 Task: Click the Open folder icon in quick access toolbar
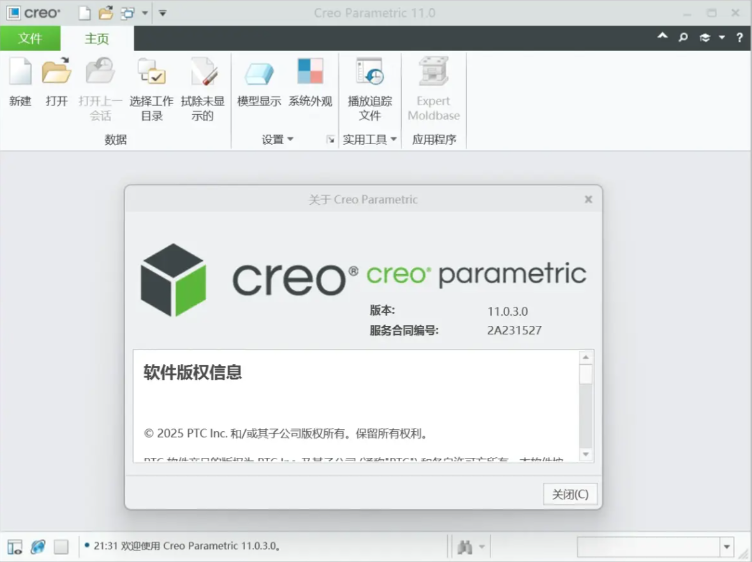coord(106,13)
